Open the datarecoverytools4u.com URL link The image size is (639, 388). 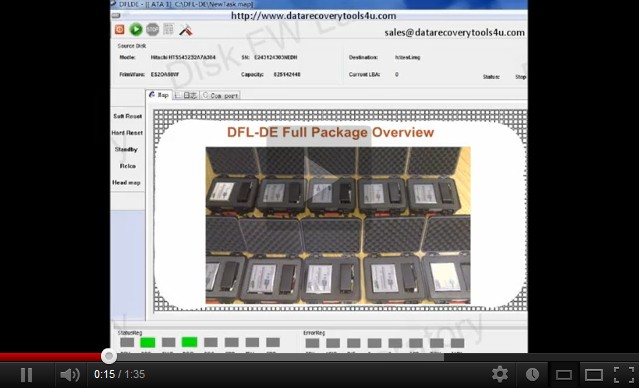[313, 16]
